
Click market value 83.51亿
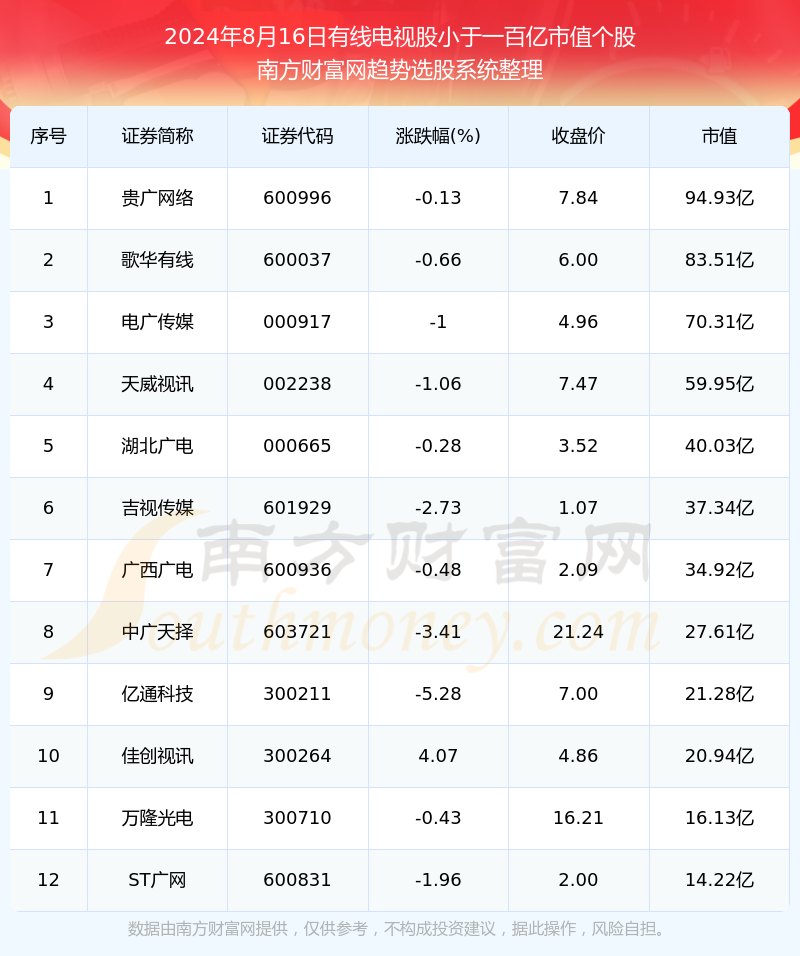[x=720, y=260]
